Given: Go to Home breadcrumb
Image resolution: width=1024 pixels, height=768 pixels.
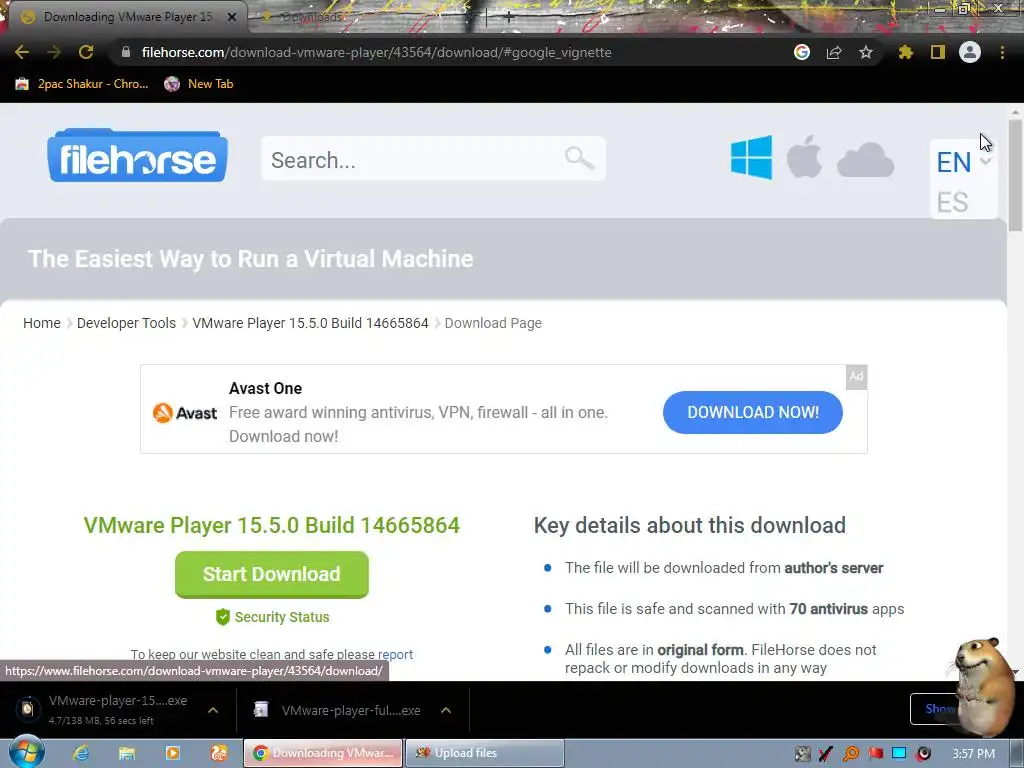Looking at the screenshot, I should pos(42,323).
